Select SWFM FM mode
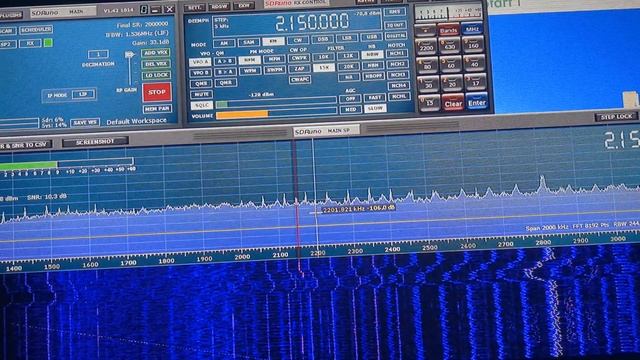The image size is (640, 360). tap(275, 70)
